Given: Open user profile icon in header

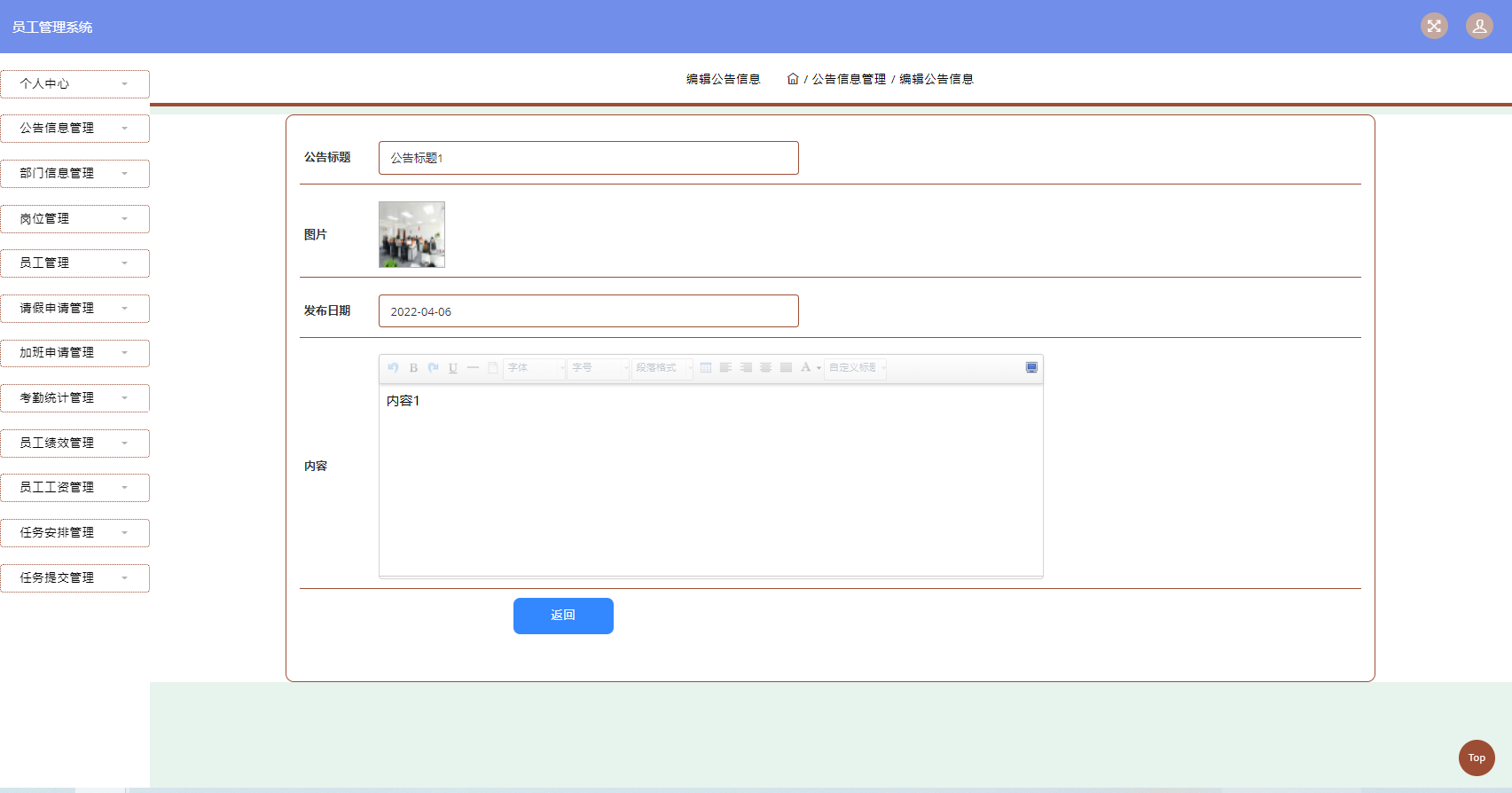Looking at the screenshot, I should pyautogui.click(x=1479, y=26).
